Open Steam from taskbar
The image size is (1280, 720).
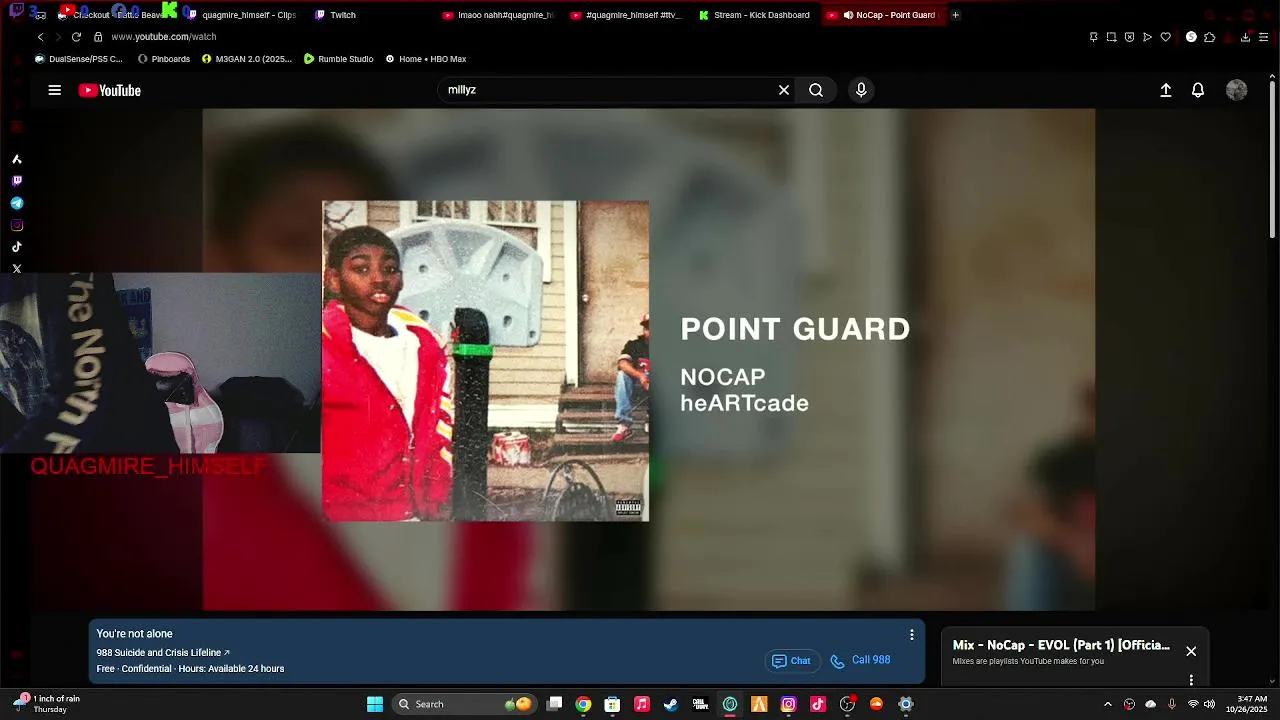(x=671, y=704)
